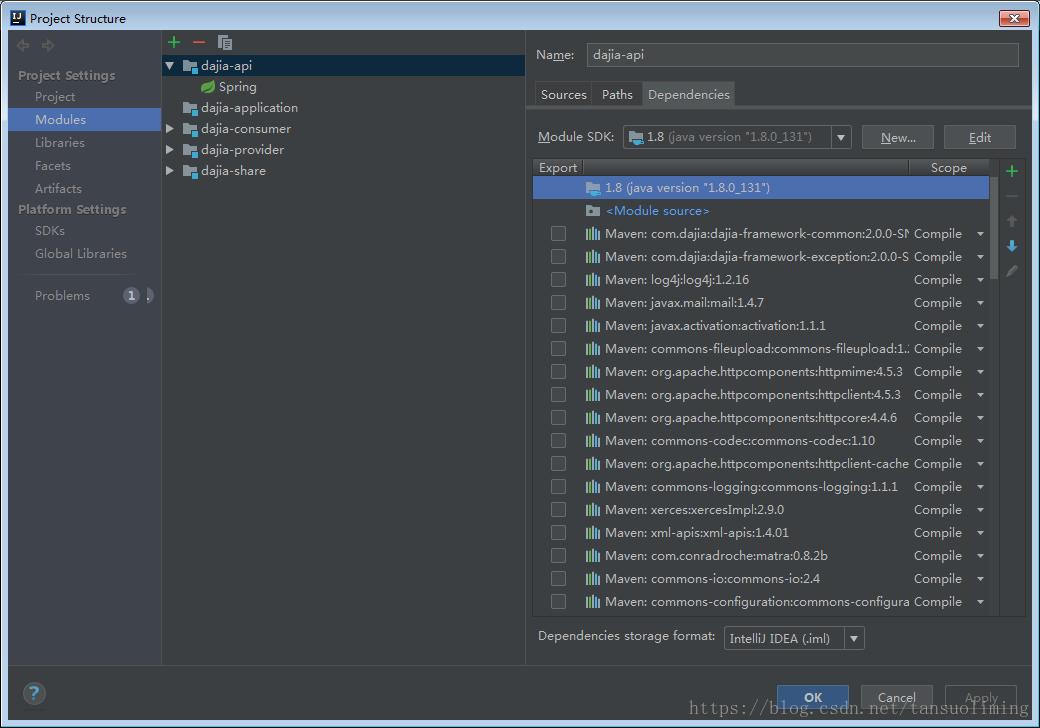Open Dependencies storage format dropdown
Viewport: 1040px width, 728px height.
tap(854, 638)
